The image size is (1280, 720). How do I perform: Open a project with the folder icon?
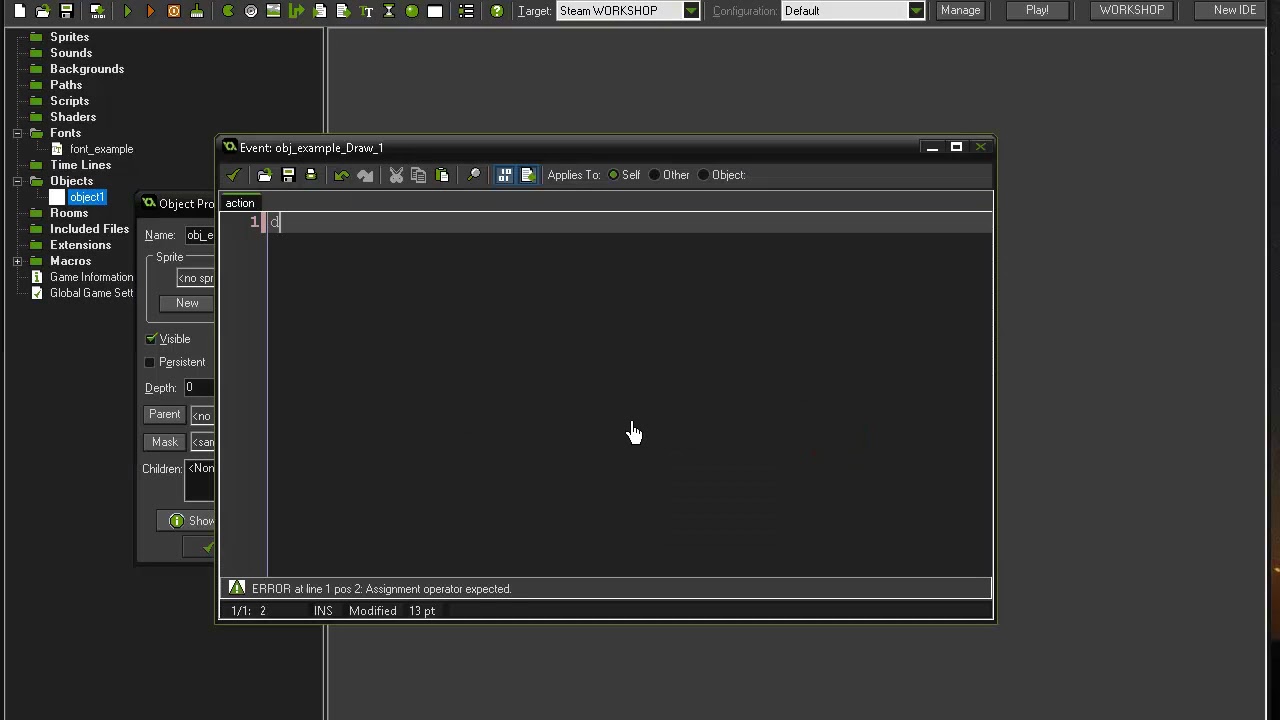43,11
